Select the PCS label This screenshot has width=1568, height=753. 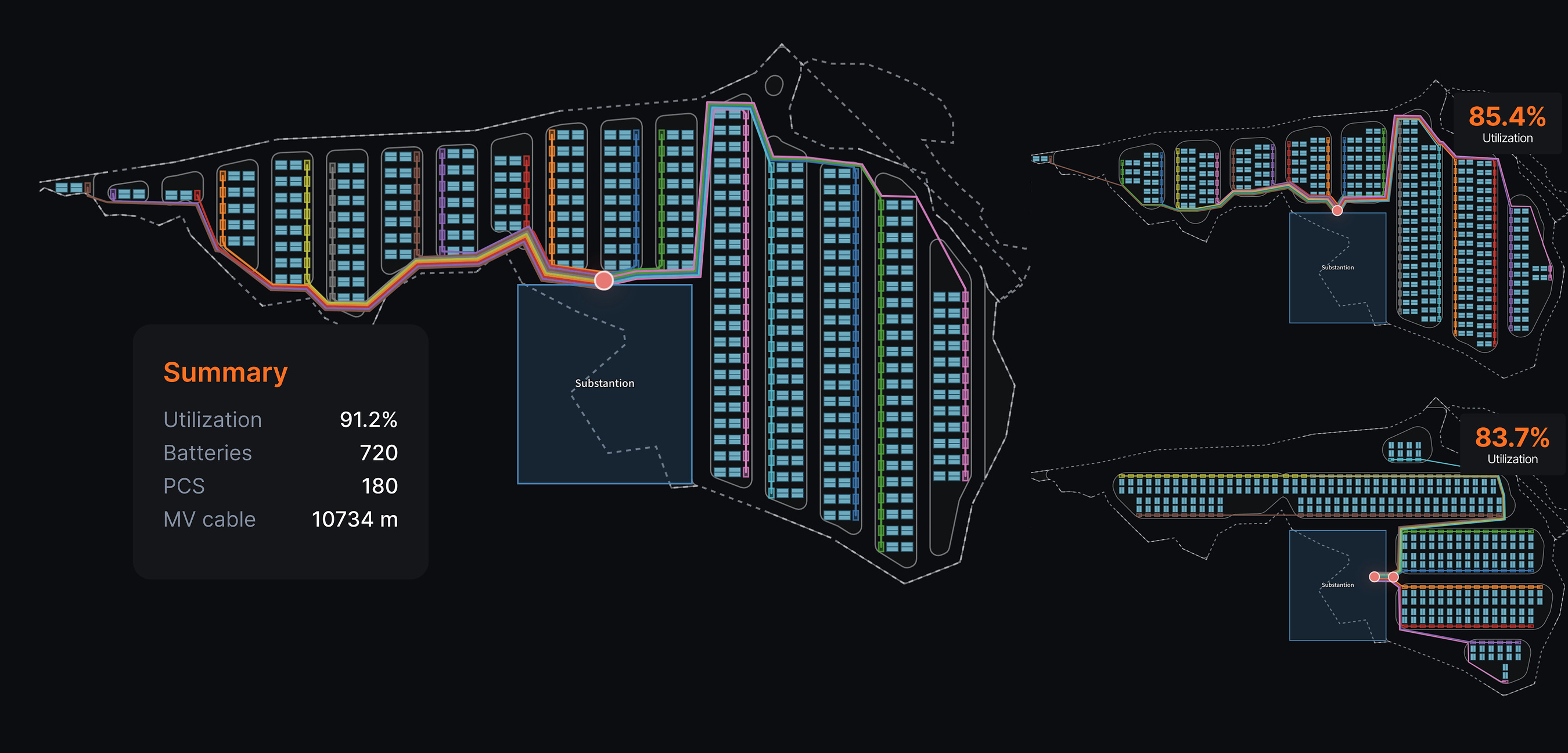click(184, 486)
